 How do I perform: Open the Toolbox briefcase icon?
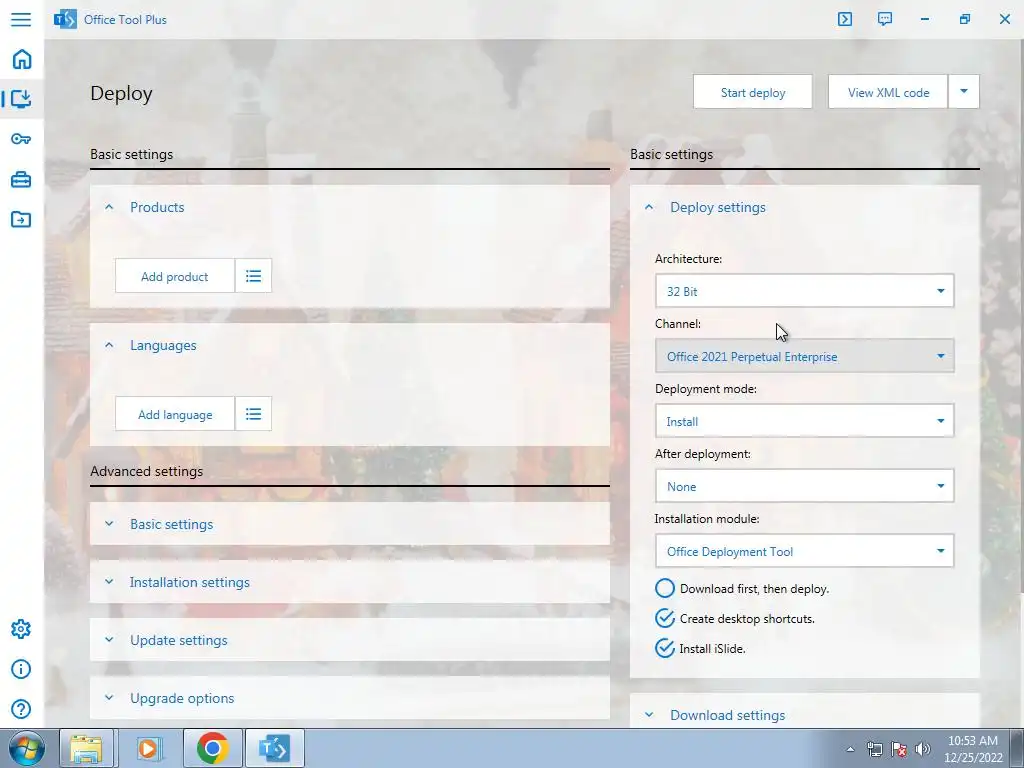coord(21,179)
